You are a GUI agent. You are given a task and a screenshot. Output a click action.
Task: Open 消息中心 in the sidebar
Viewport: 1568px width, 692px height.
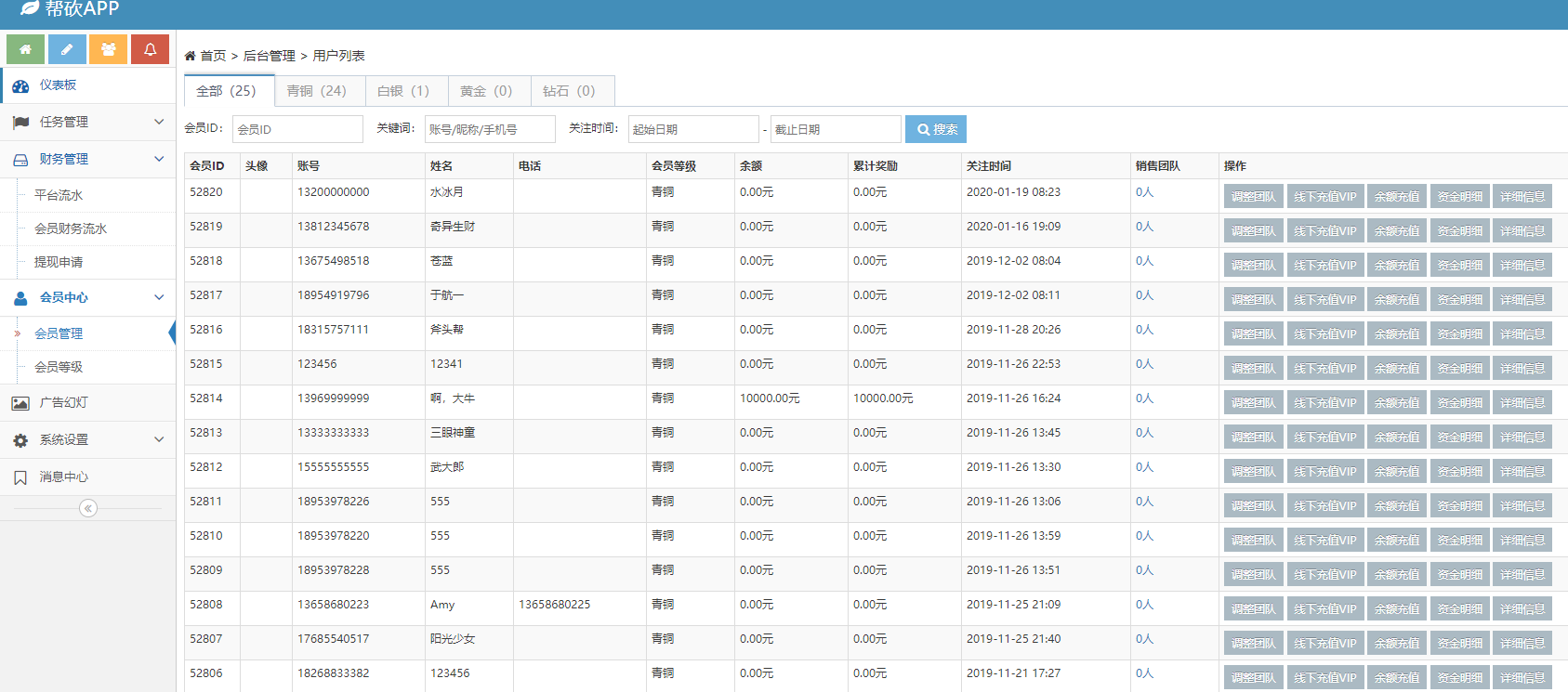pyautogui.click(x=63, y=477)
